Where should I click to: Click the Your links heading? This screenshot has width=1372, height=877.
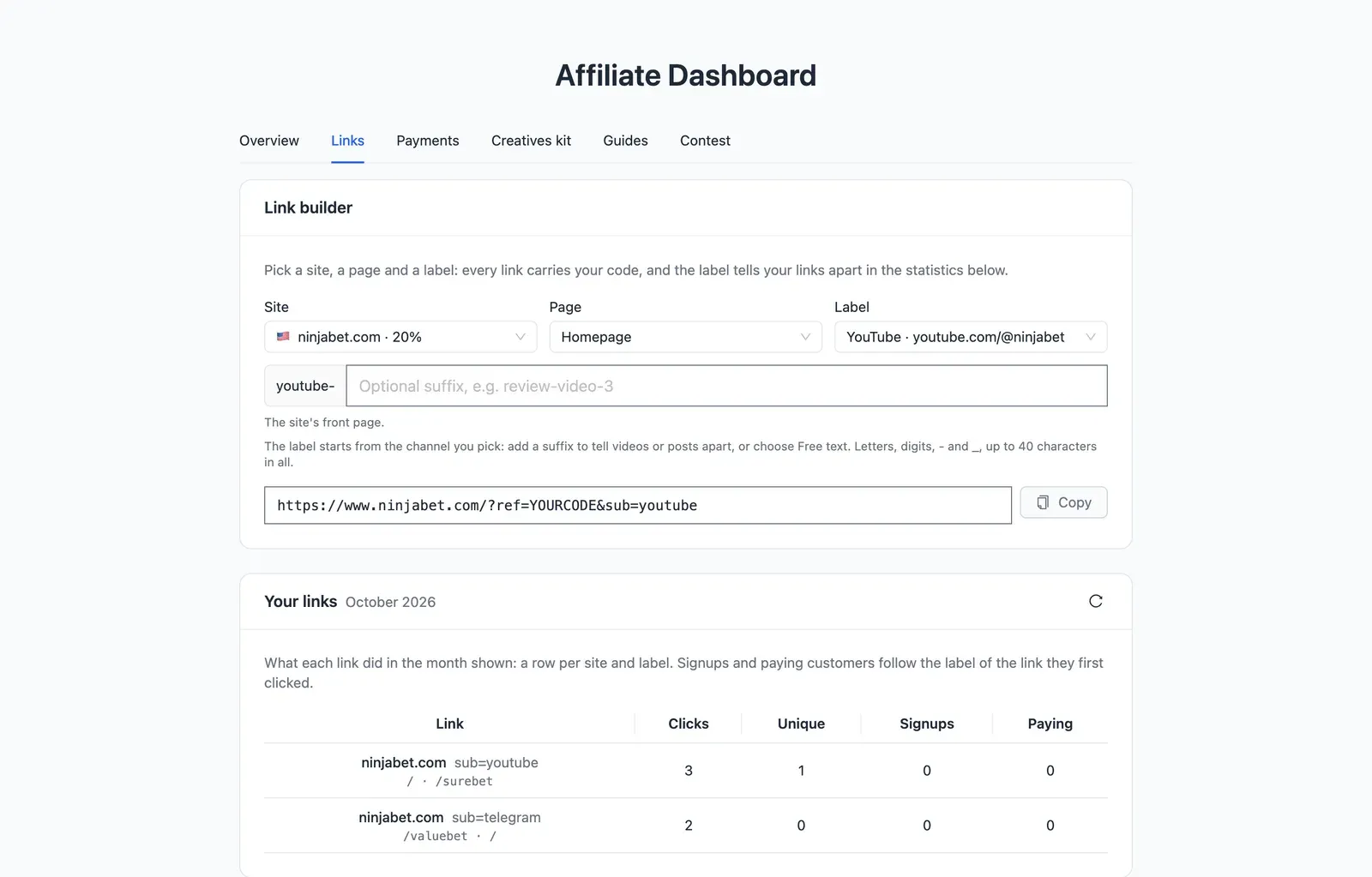[x=300, y=601]
